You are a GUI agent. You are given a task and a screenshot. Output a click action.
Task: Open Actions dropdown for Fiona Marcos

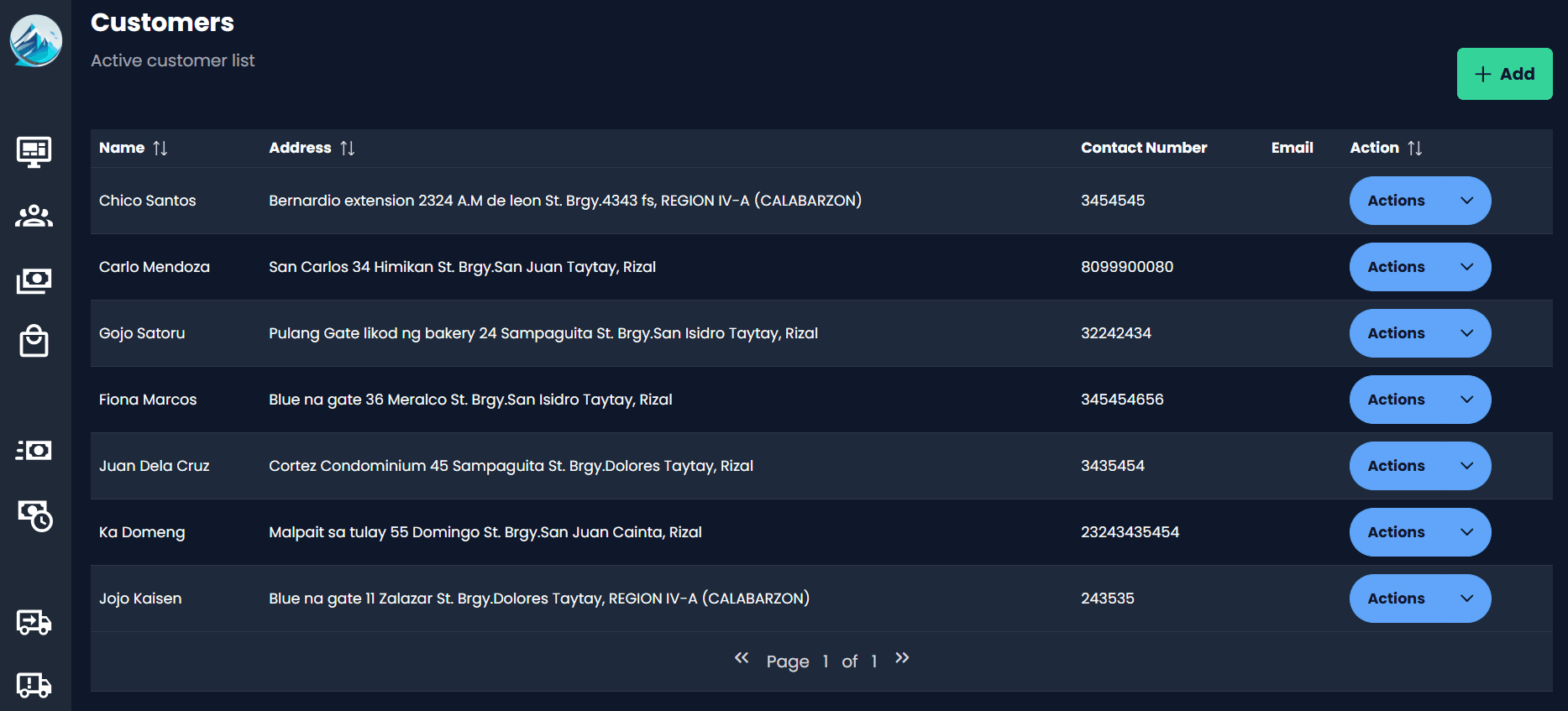[x=1420, y=400]
